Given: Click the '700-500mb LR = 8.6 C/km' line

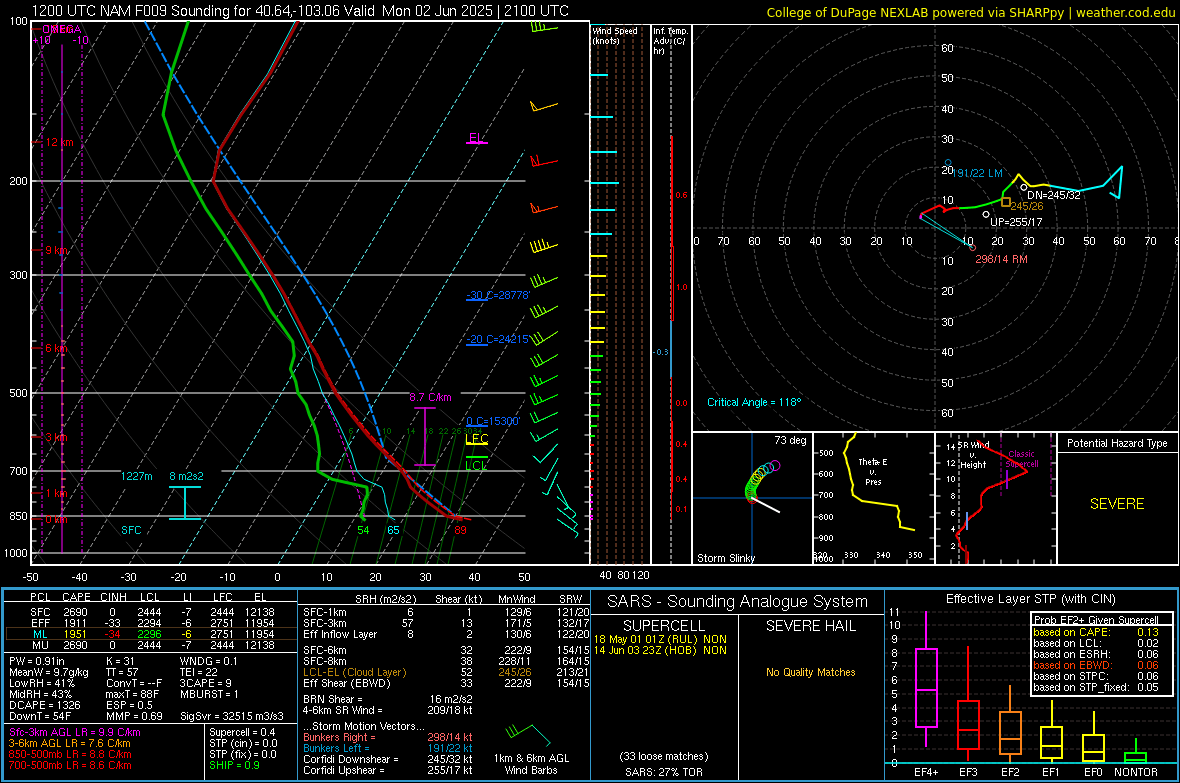Looking at the screenshot, I should [70, 765].
